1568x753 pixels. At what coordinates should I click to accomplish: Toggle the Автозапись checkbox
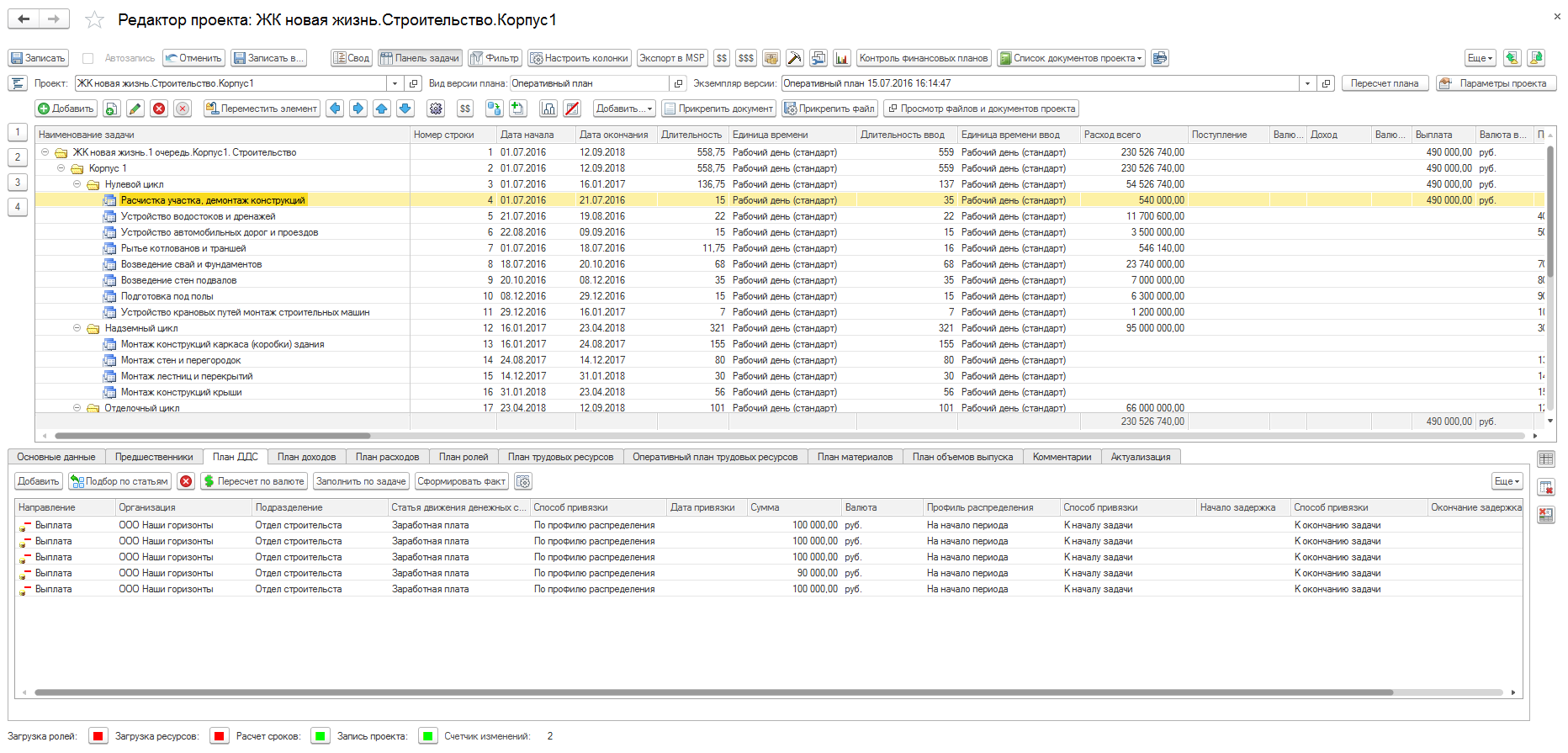pos(87,58)
